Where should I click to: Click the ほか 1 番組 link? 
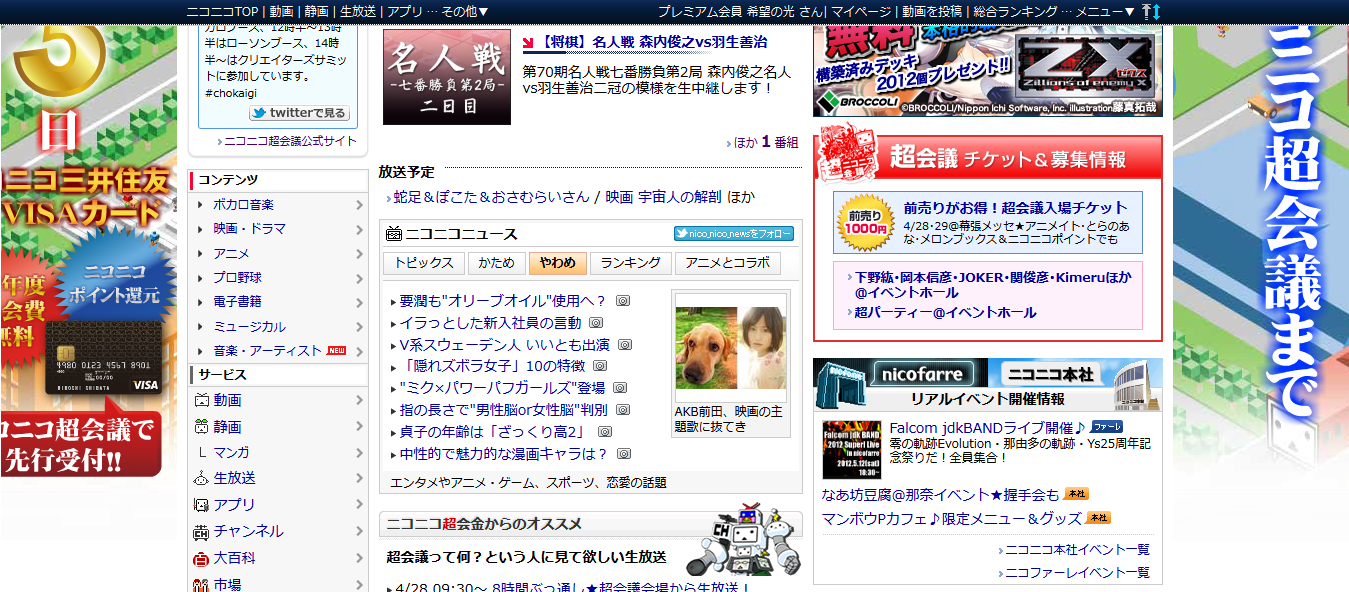coord(766,142)
